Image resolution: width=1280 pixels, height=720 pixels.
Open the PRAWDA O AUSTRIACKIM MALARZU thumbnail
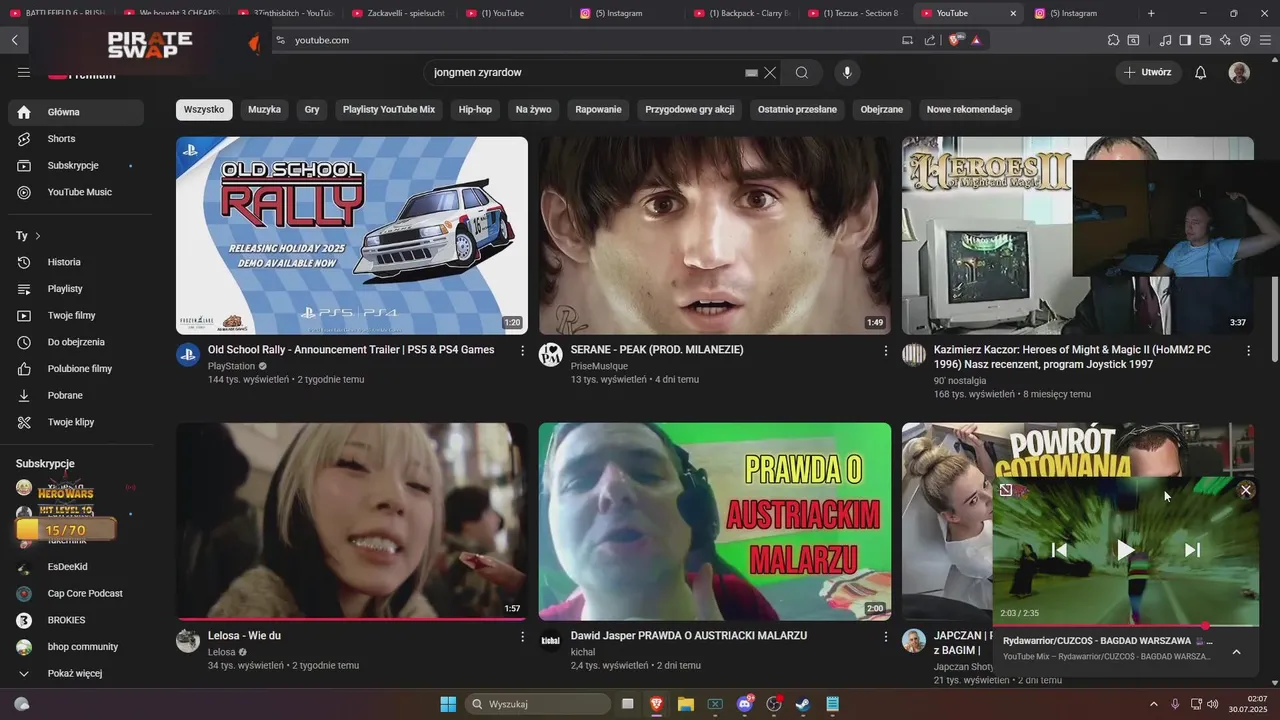[x=715, y=521]
